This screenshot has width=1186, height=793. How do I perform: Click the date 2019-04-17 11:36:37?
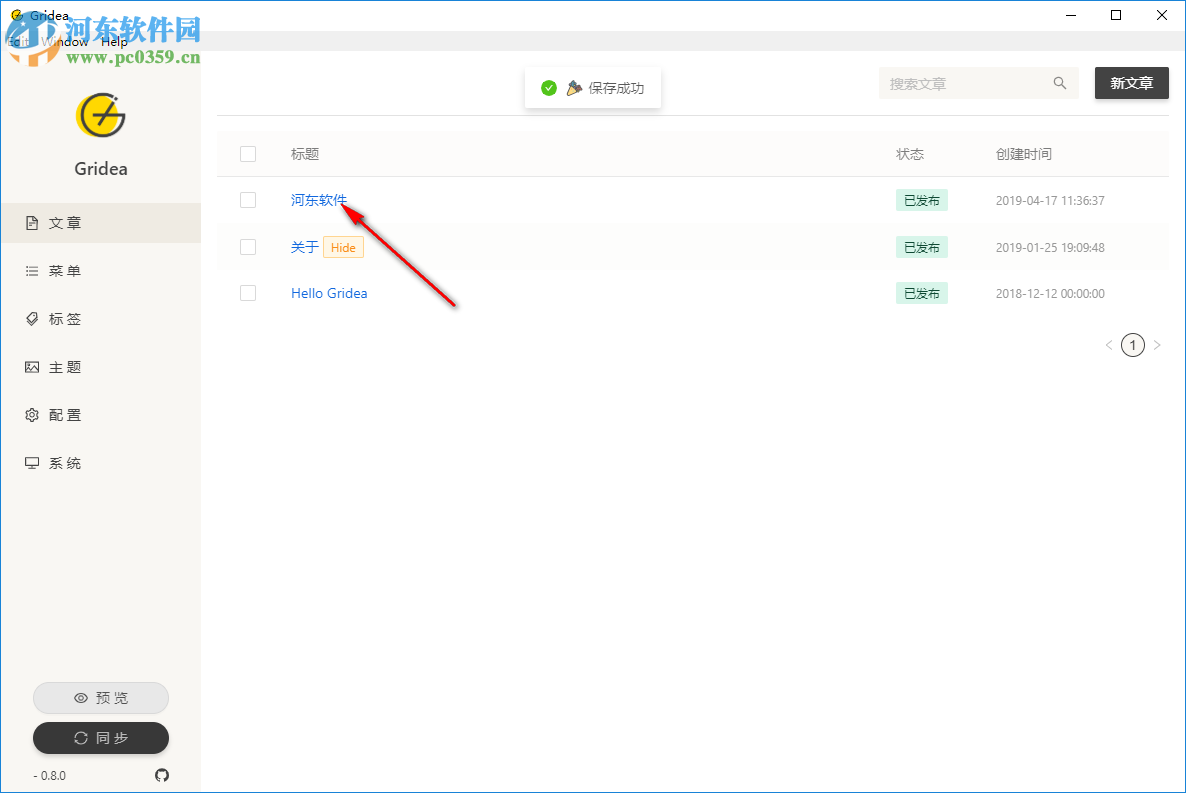[x=1050, y=201]
